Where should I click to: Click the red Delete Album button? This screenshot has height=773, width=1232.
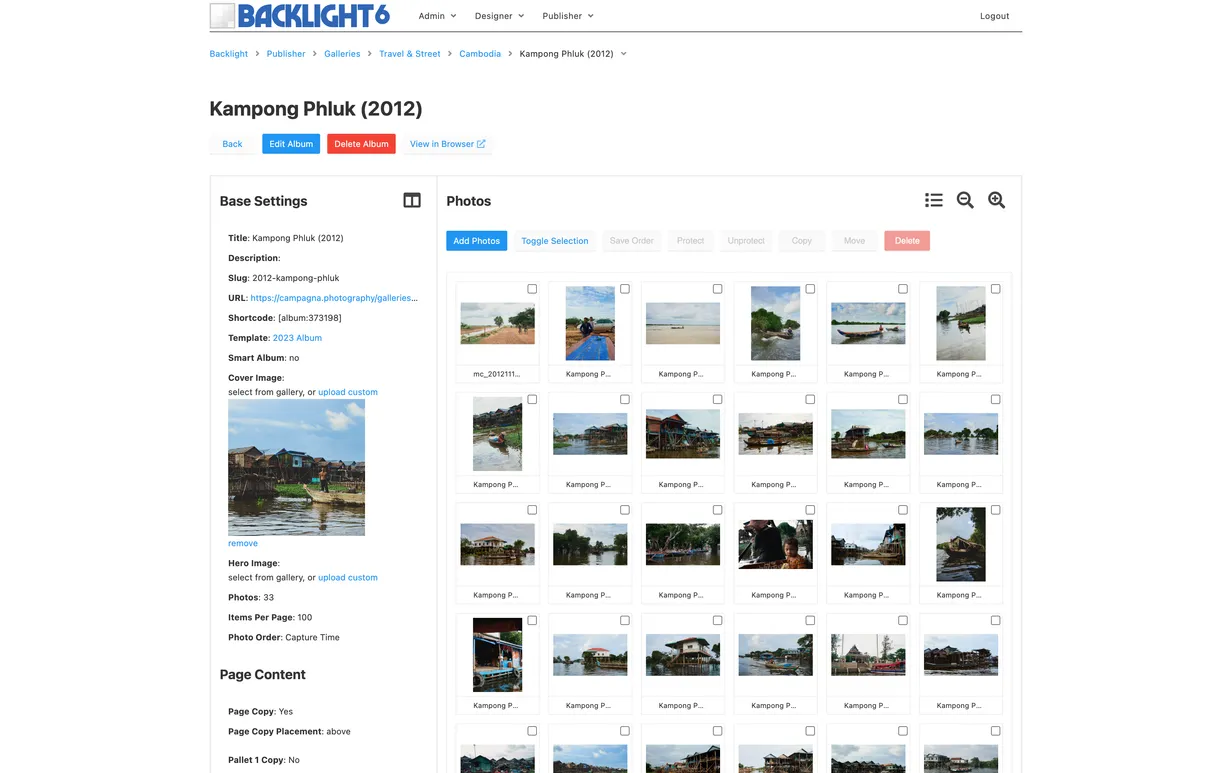coord(361,144)
